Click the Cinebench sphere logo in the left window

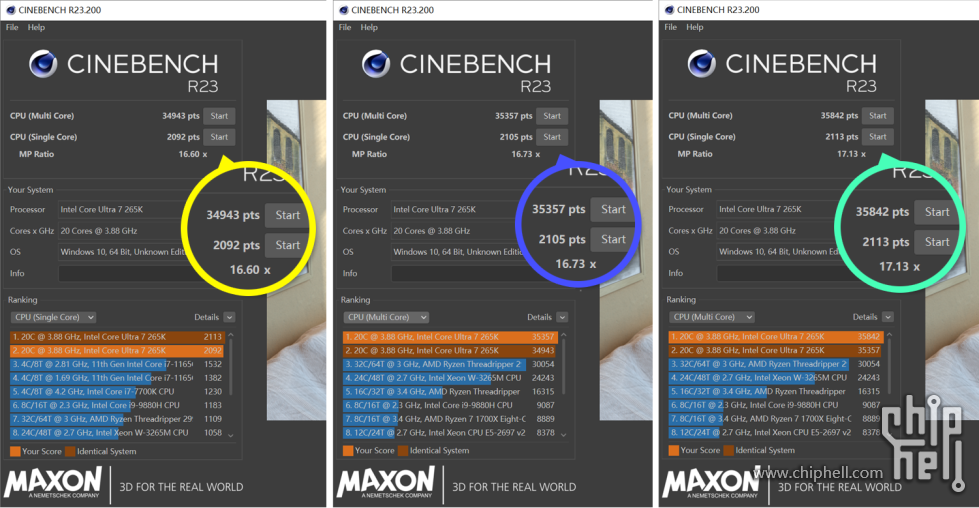(43, 65)
